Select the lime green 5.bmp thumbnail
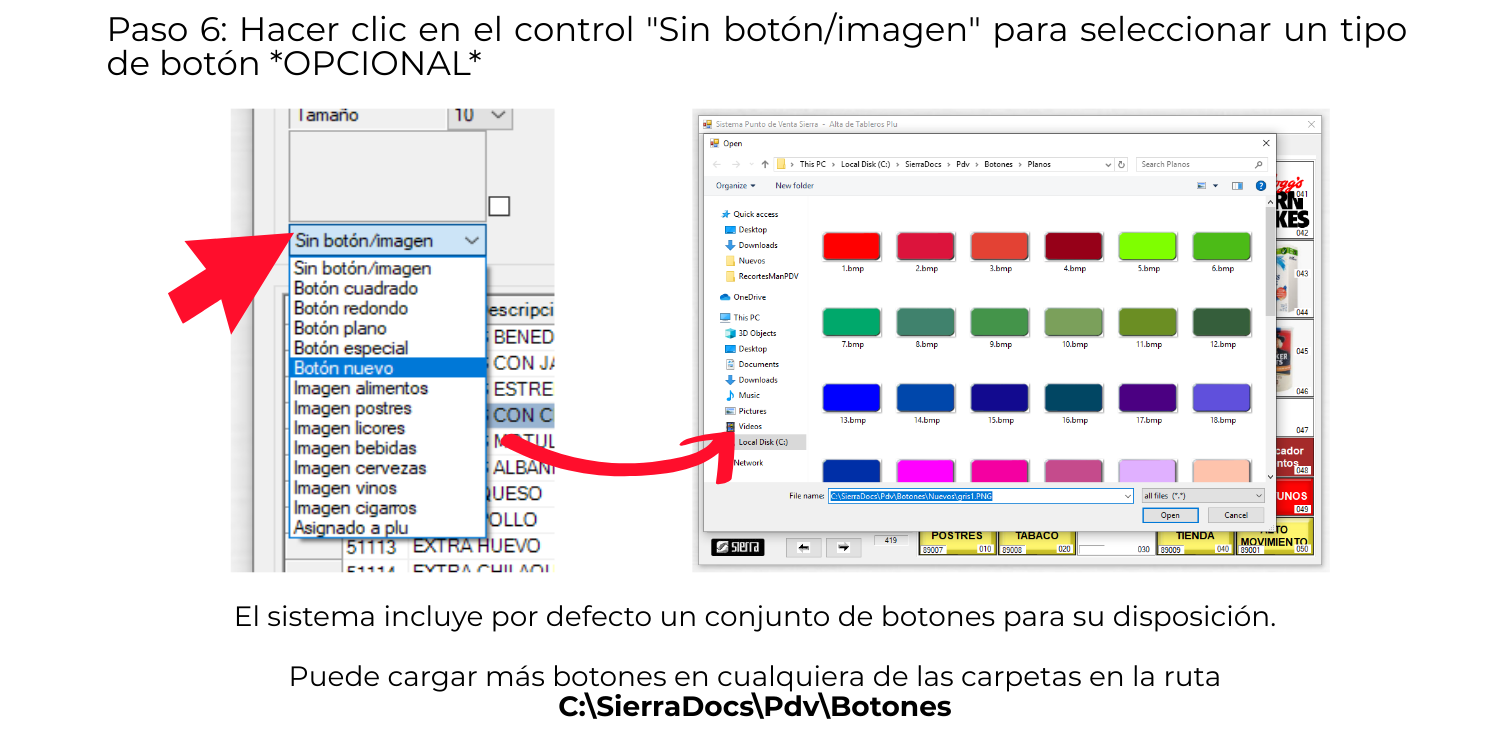 [1148, 247]
